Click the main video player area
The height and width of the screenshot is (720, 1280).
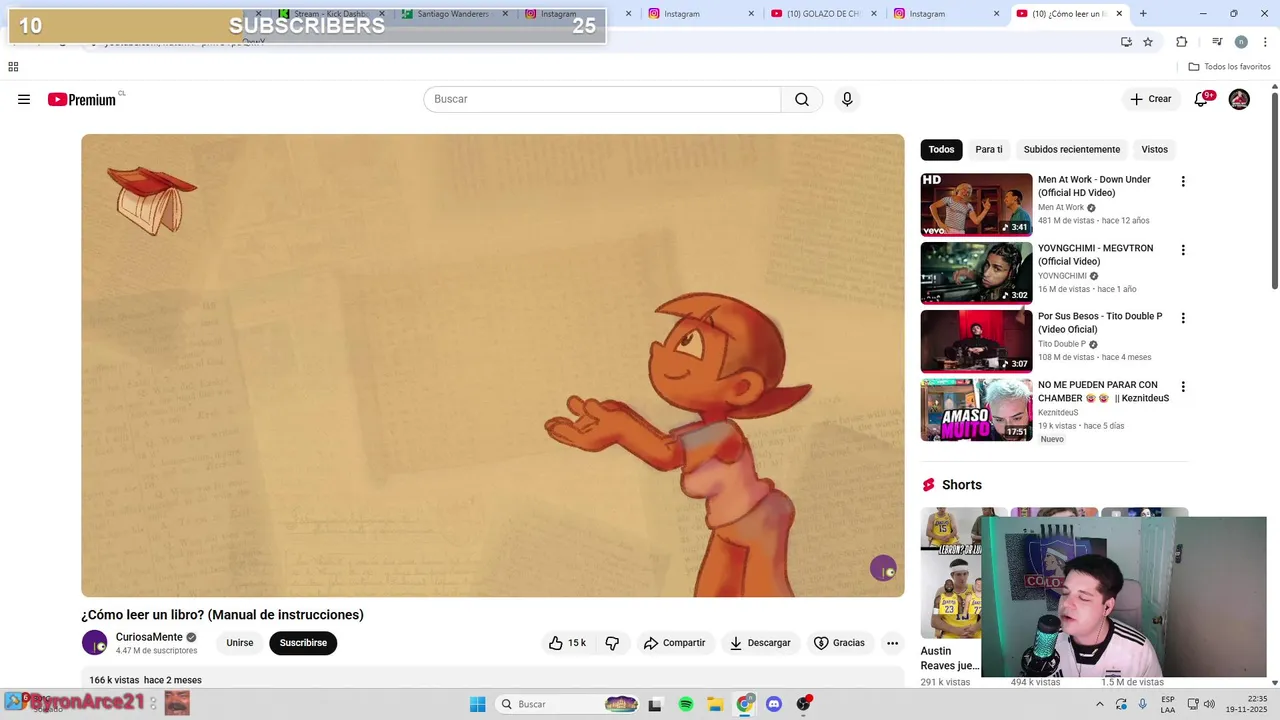(493, 366)
